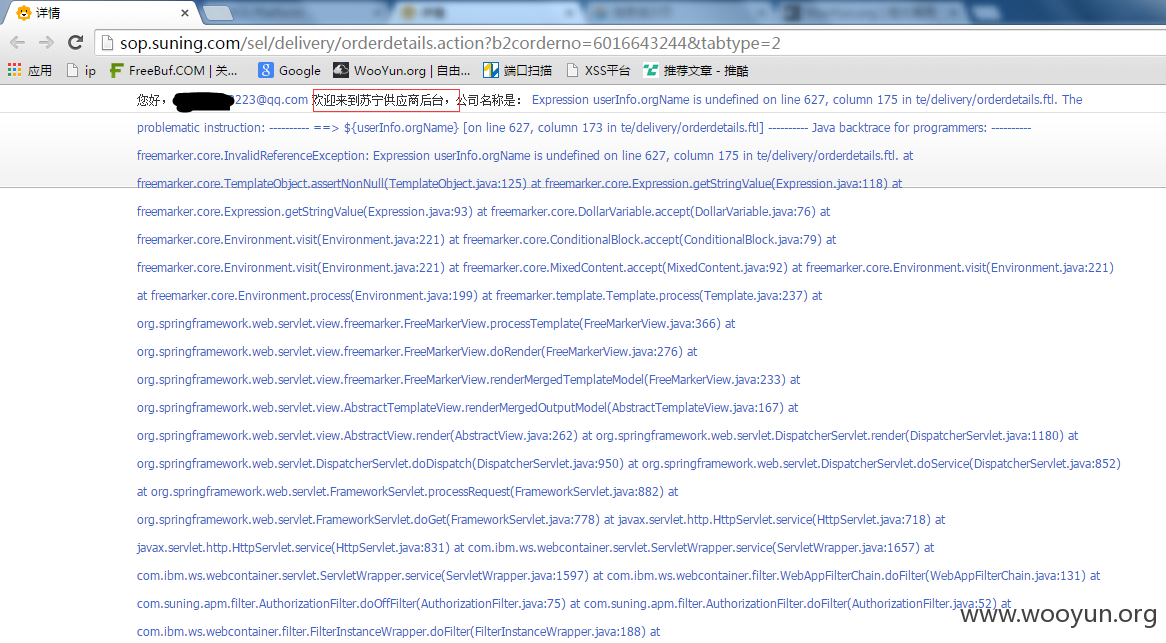Click the line starting "problematic instruction"
The width and height of the screenshot is (1166, 643).
pyautogui.click(x=584, y=128)
